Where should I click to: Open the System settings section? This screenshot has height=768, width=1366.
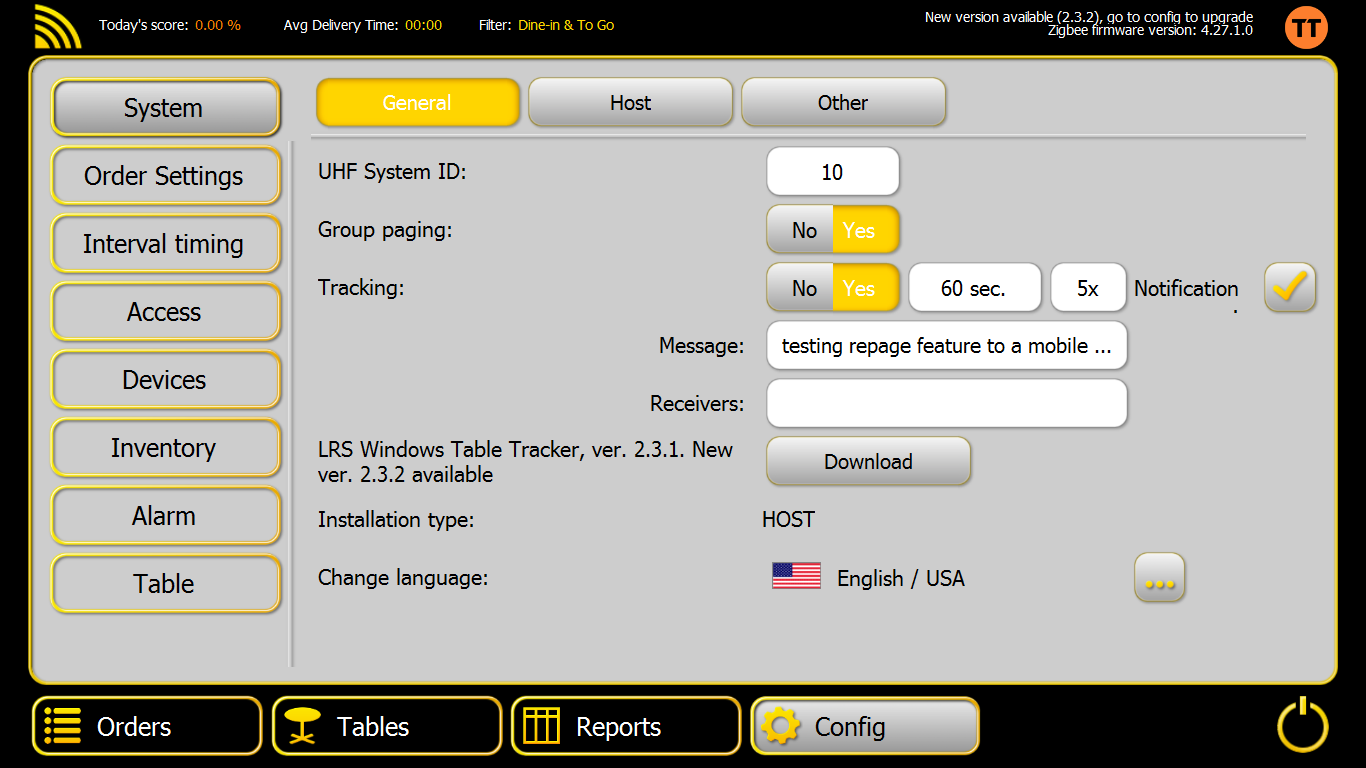click(165, 108)
